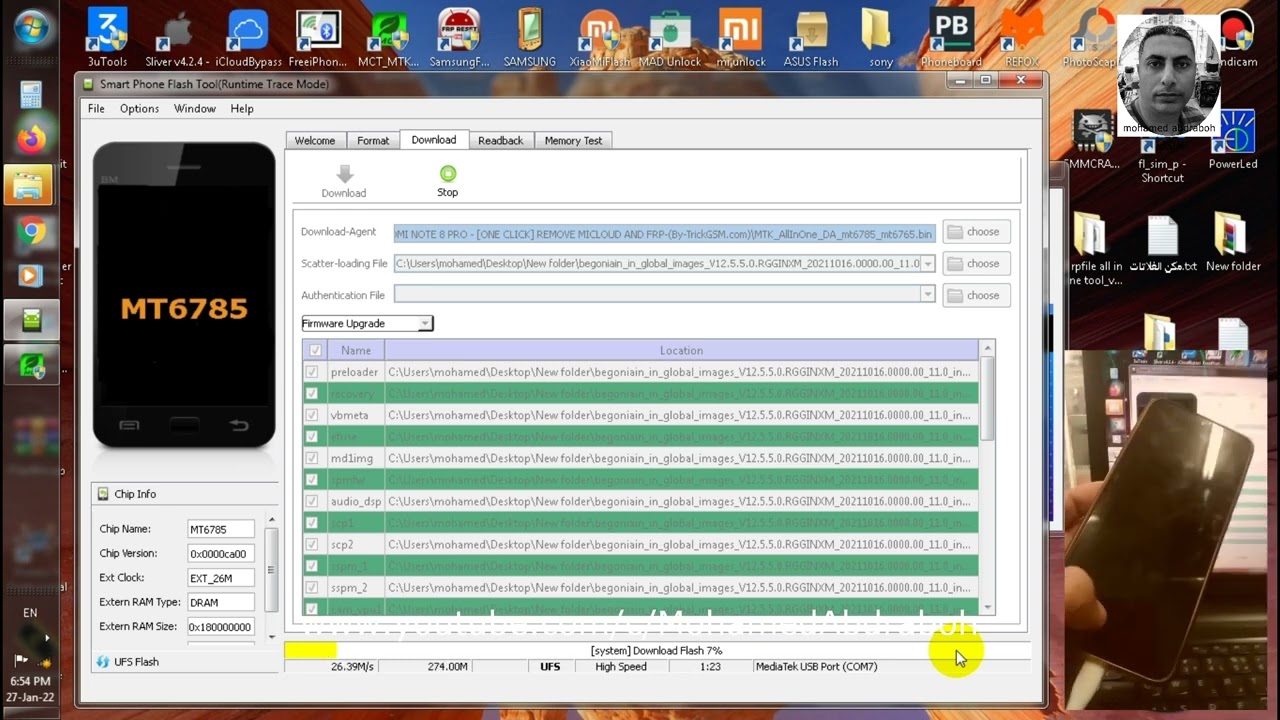Click the High Speed status bar entry

(621, 666)
